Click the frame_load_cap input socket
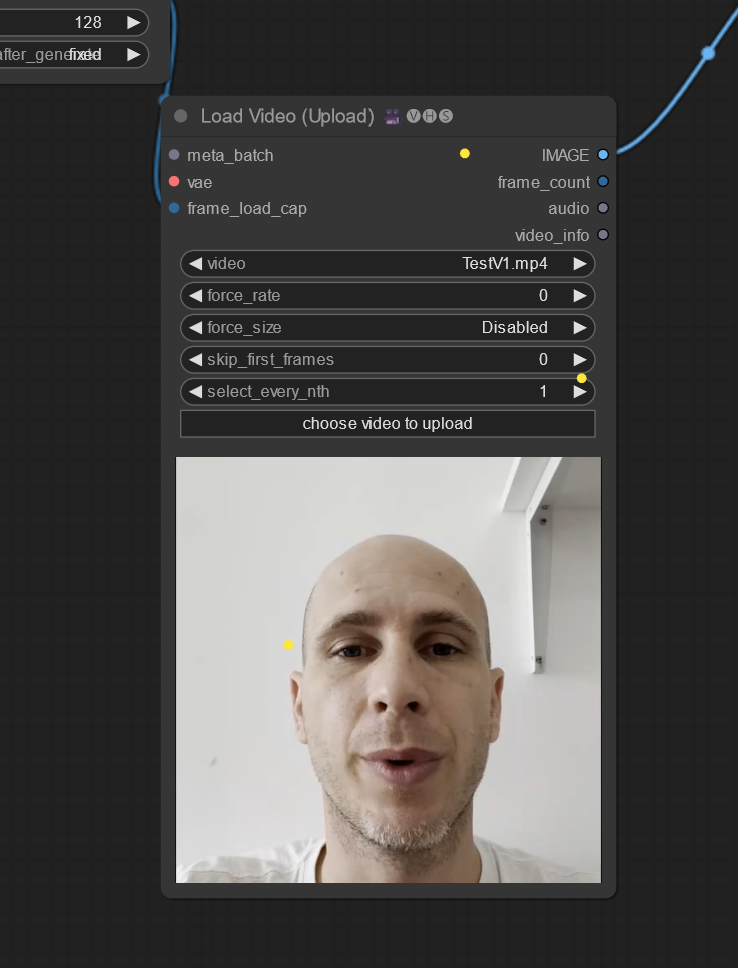This screenshot has width=738, height=968. [174, 208]
